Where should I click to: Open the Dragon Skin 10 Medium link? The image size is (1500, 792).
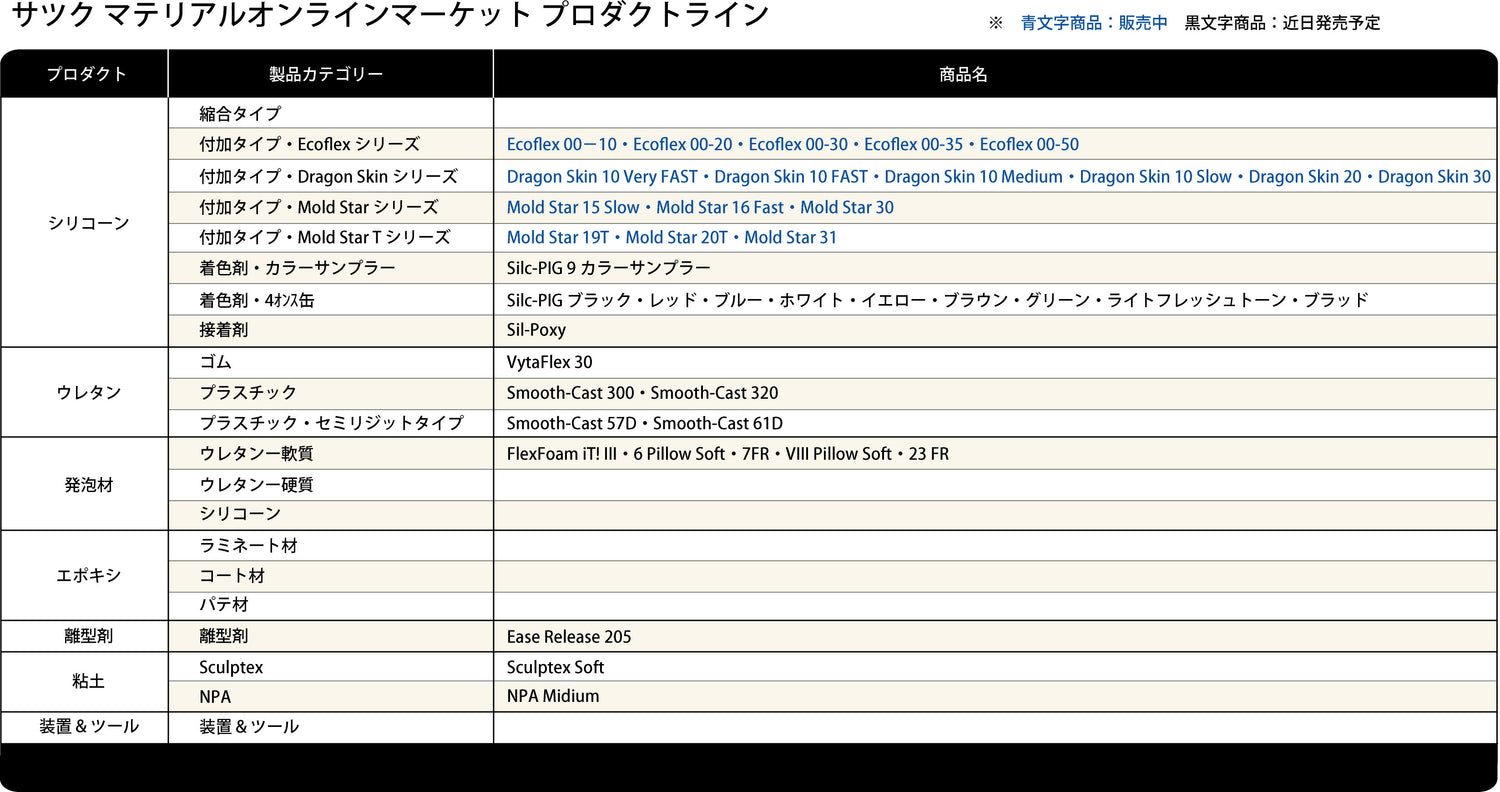coord(973,177)
